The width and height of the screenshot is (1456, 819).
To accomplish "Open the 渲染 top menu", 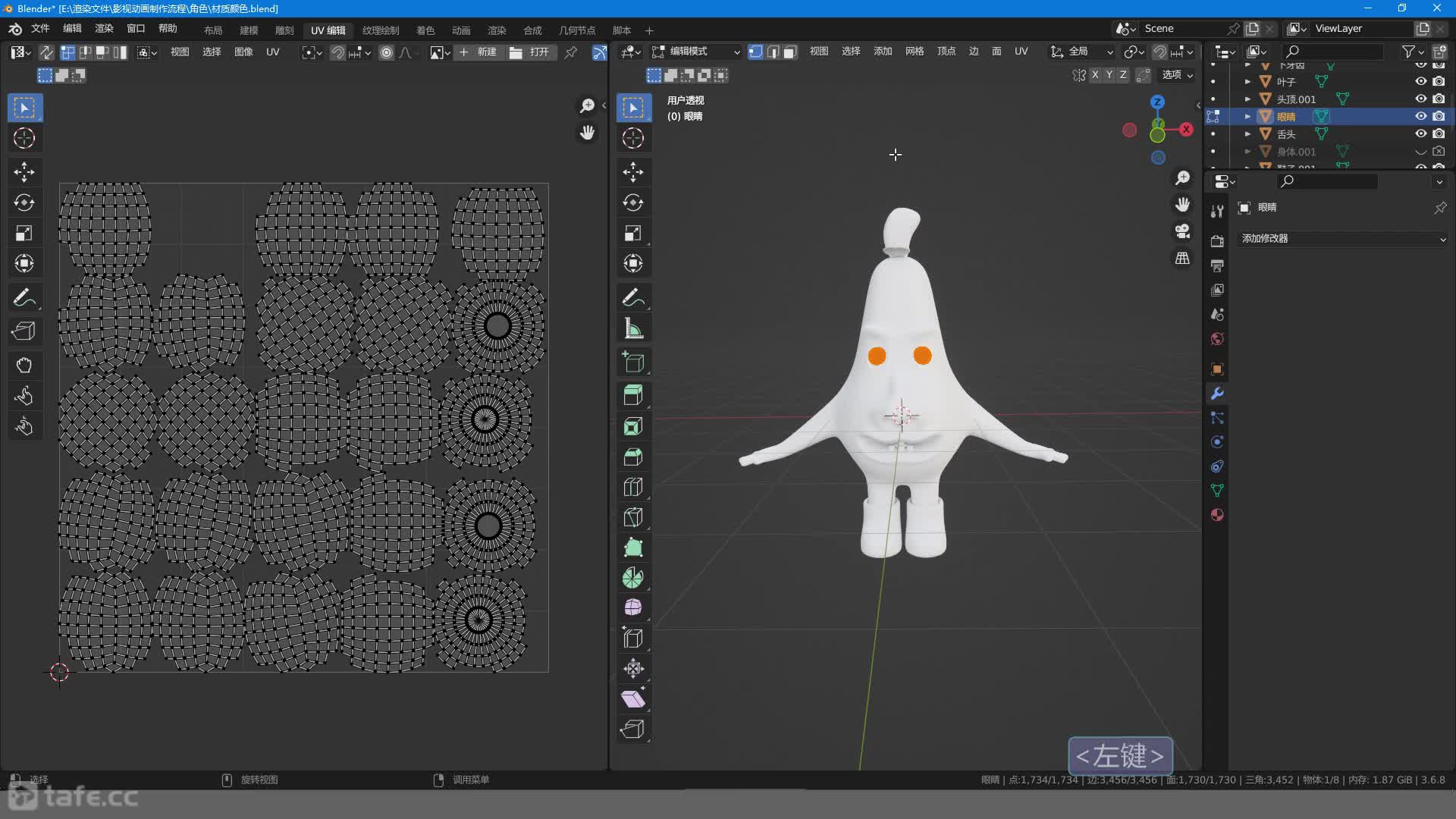I will (104, 29).
